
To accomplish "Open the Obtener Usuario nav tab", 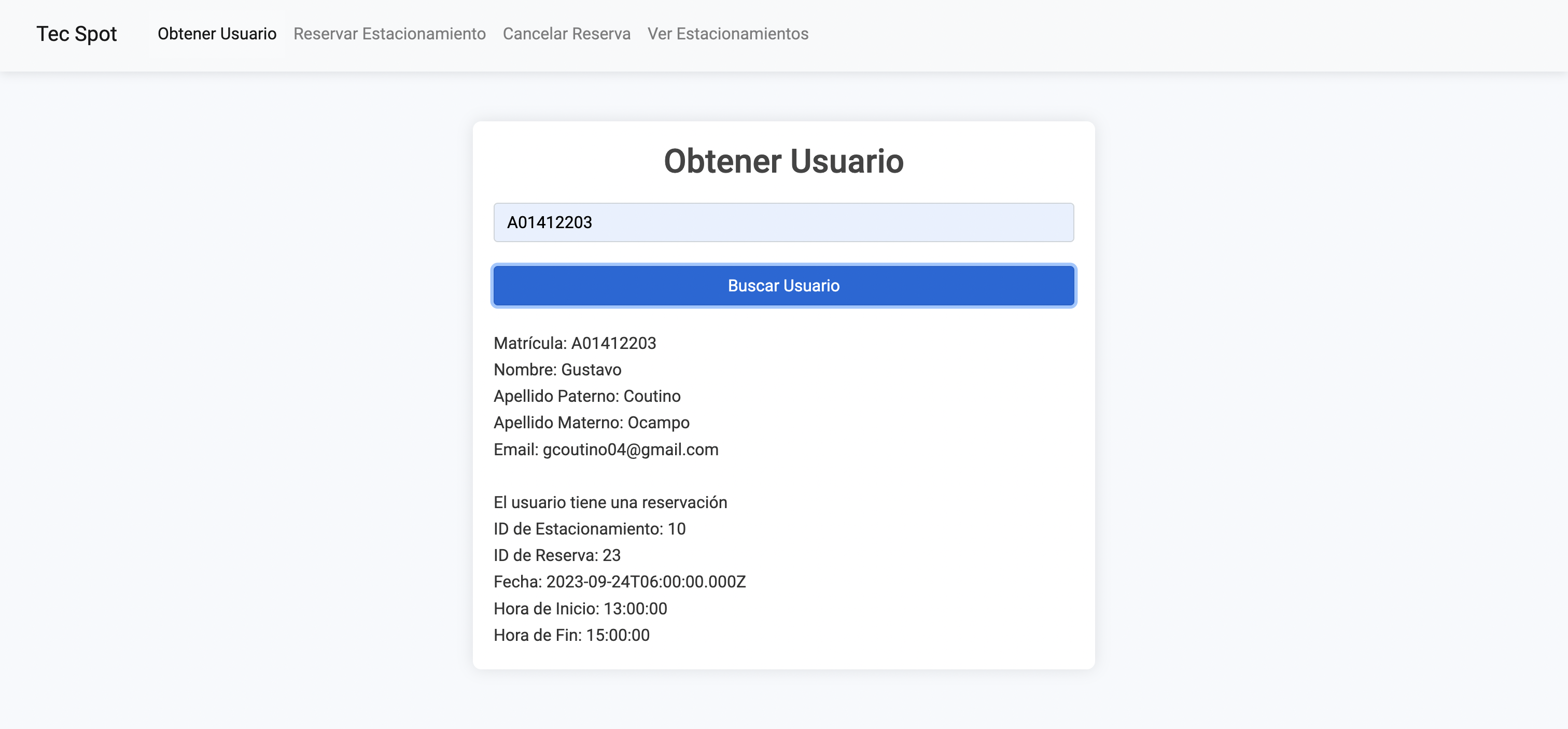I will click(217, 34).
